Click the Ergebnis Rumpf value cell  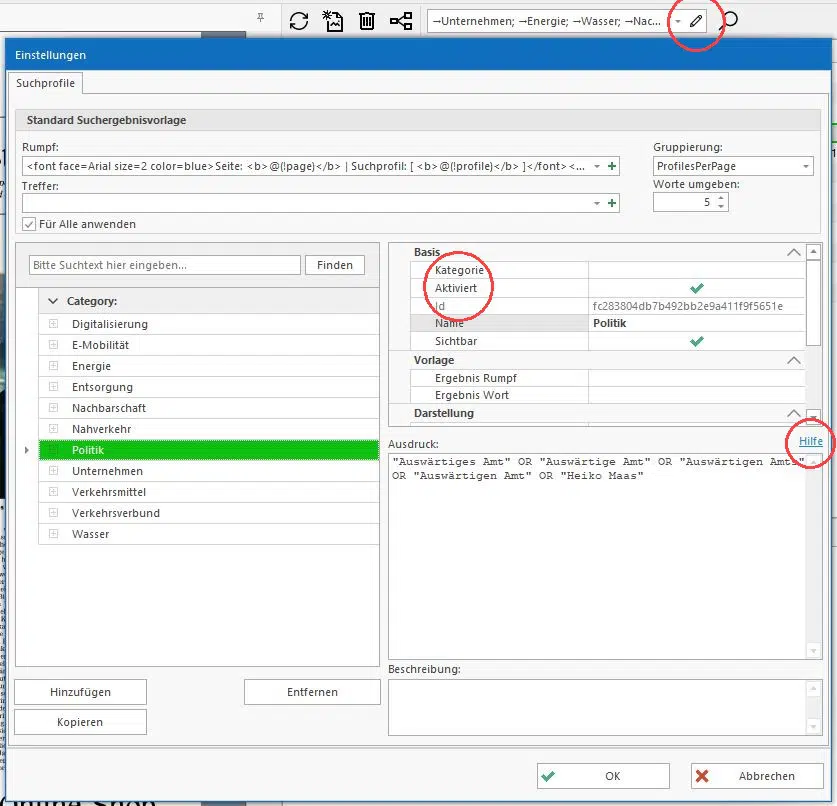pos(697,378)
